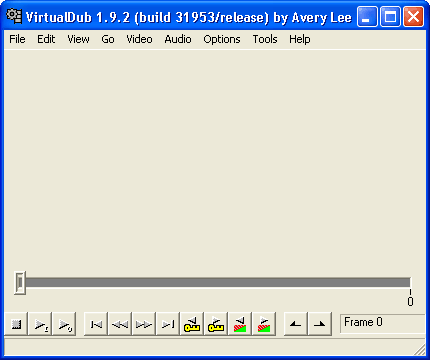430x360 pixels.
Task: Set selection end mark-out button
Action: click(x=320, y=324)
